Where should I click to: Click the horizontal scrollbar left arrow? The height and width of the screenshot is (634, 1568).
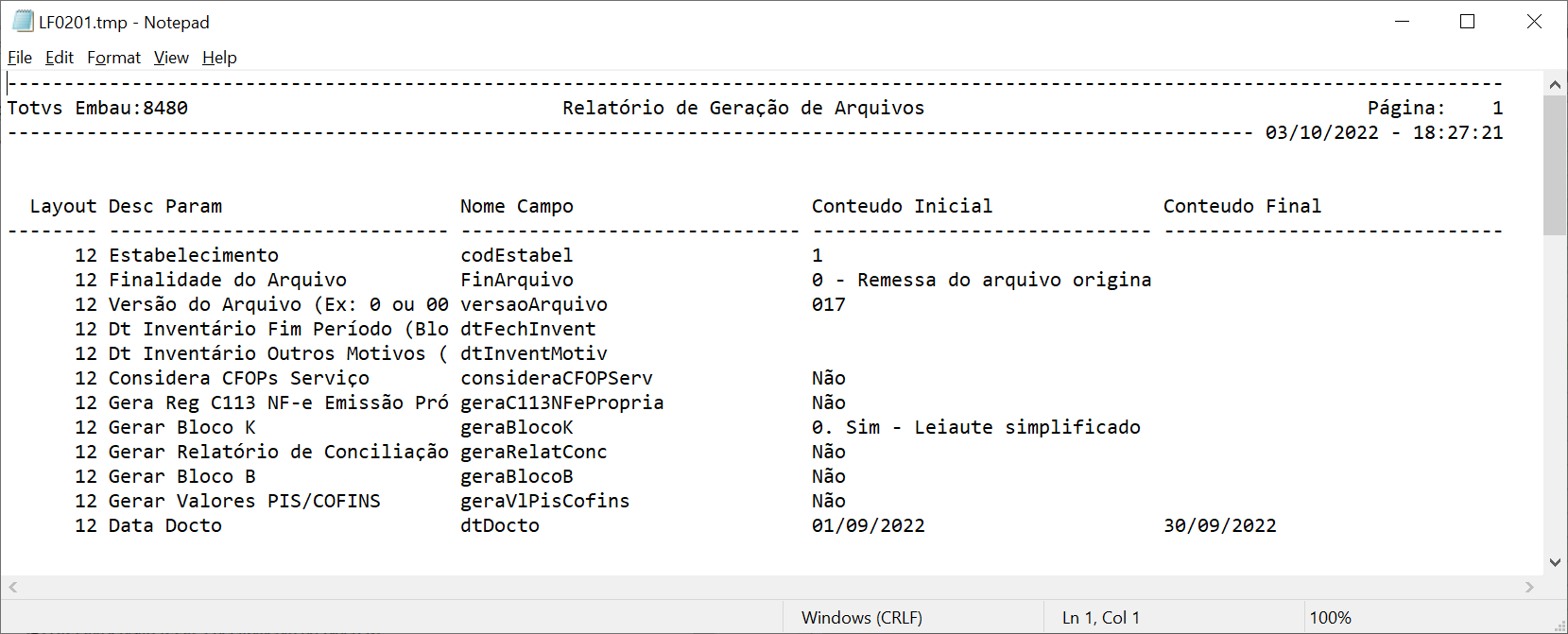(x=13, y=588)
